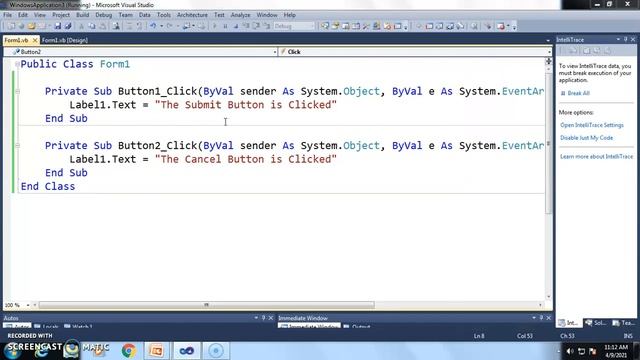
Task: Click the Chrome icon in the taskbar
Action: (129, 351)
